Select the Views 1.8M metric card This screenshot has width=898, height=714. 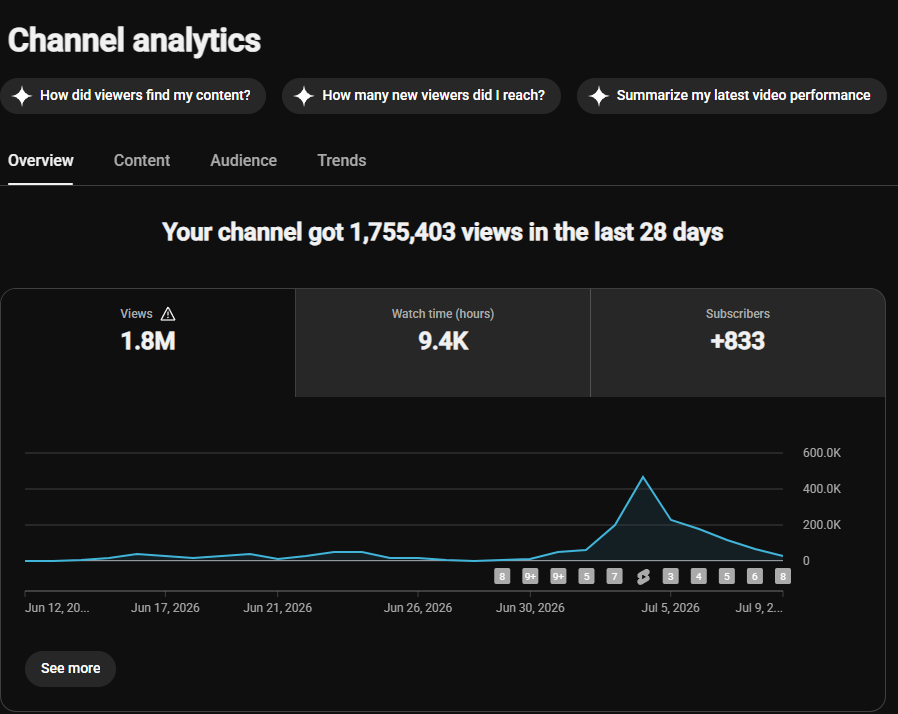[148, 342]
